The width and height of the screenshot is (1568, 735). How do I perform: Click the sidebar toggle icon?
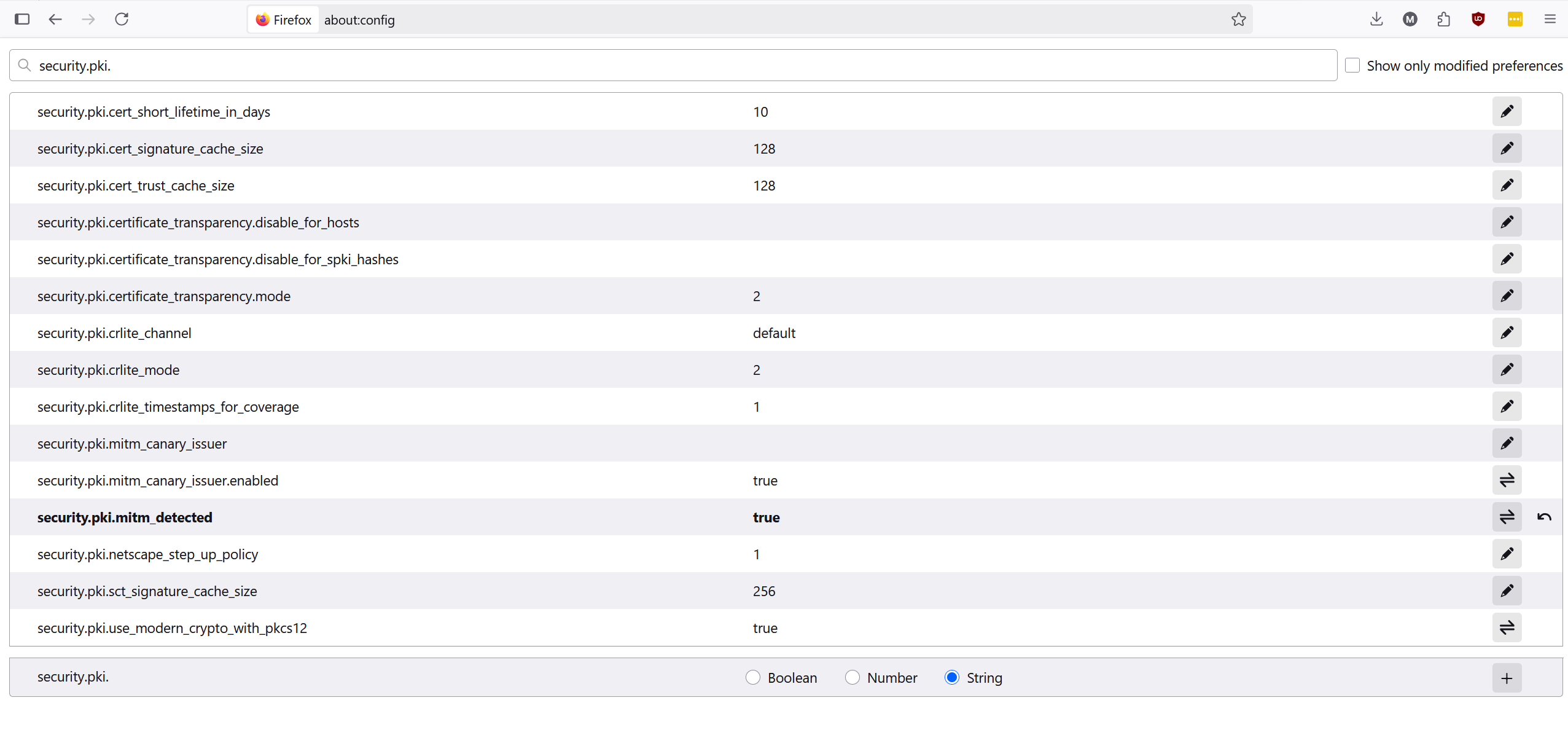click(22, 19)
